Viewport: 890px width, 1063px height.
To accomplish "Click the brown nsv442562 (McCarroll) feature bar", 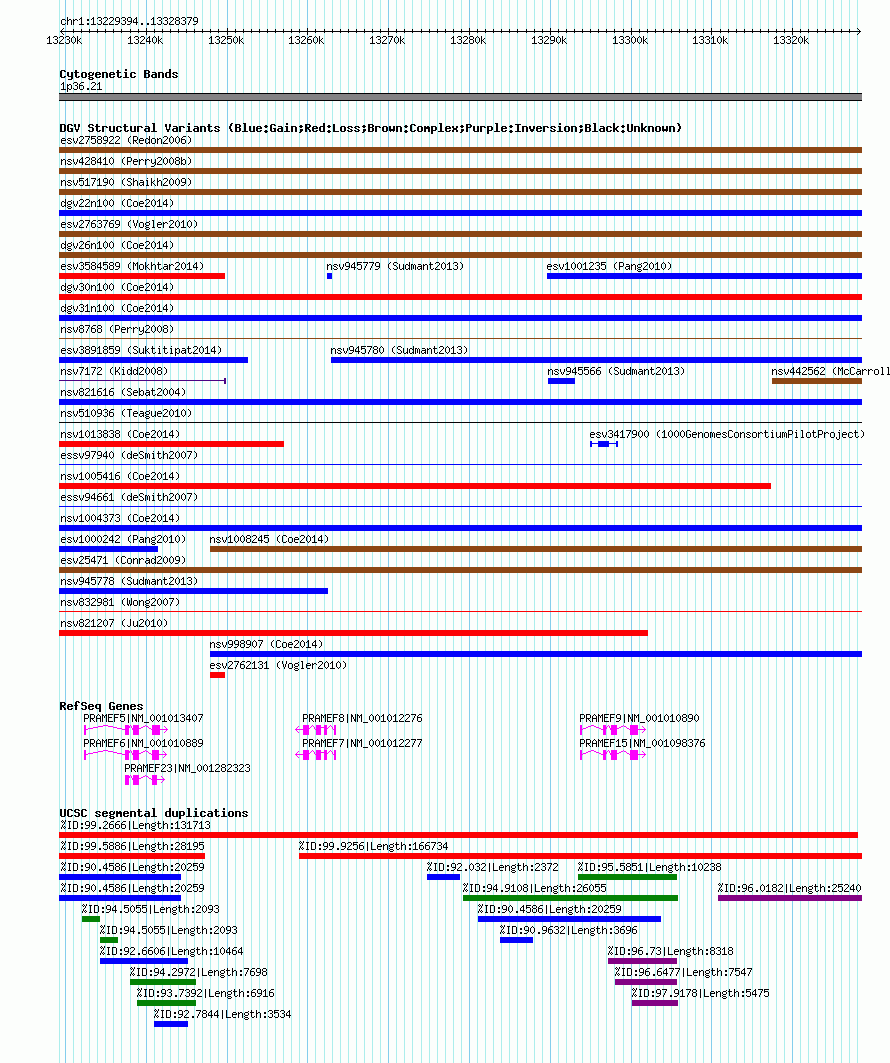I will click(x=817, y=381).
